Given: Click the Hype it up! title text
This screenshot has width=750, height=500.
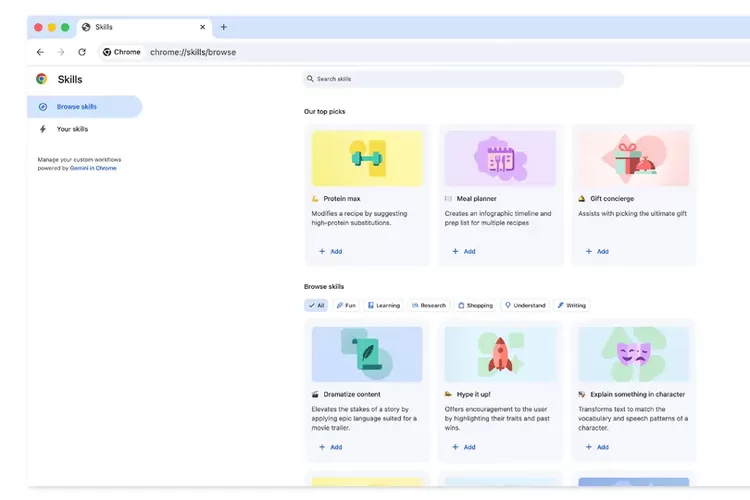Looking at the screenshot, I should point(474,394).
